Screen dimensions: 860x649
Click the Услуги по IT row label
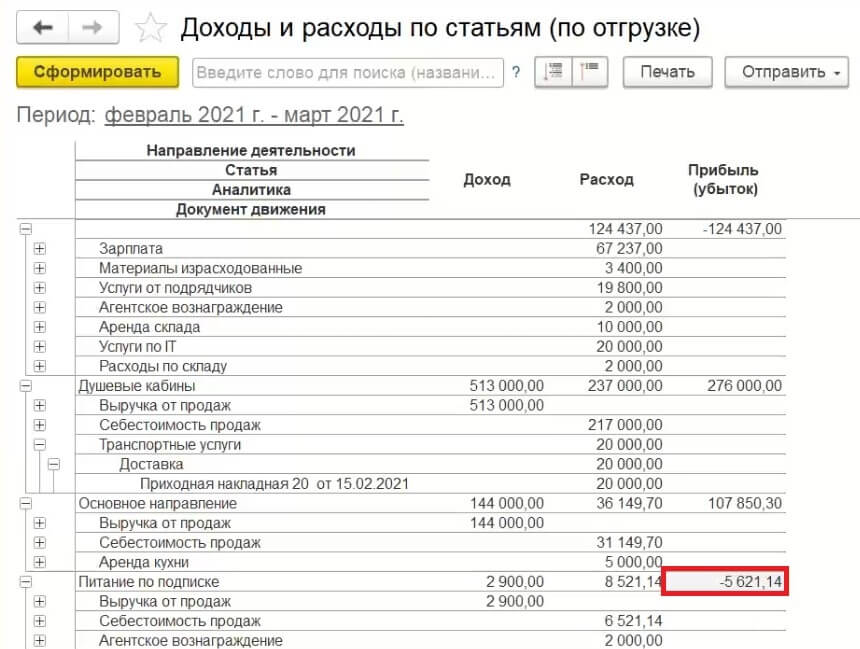pyautogui.click(x=137, y=347)
